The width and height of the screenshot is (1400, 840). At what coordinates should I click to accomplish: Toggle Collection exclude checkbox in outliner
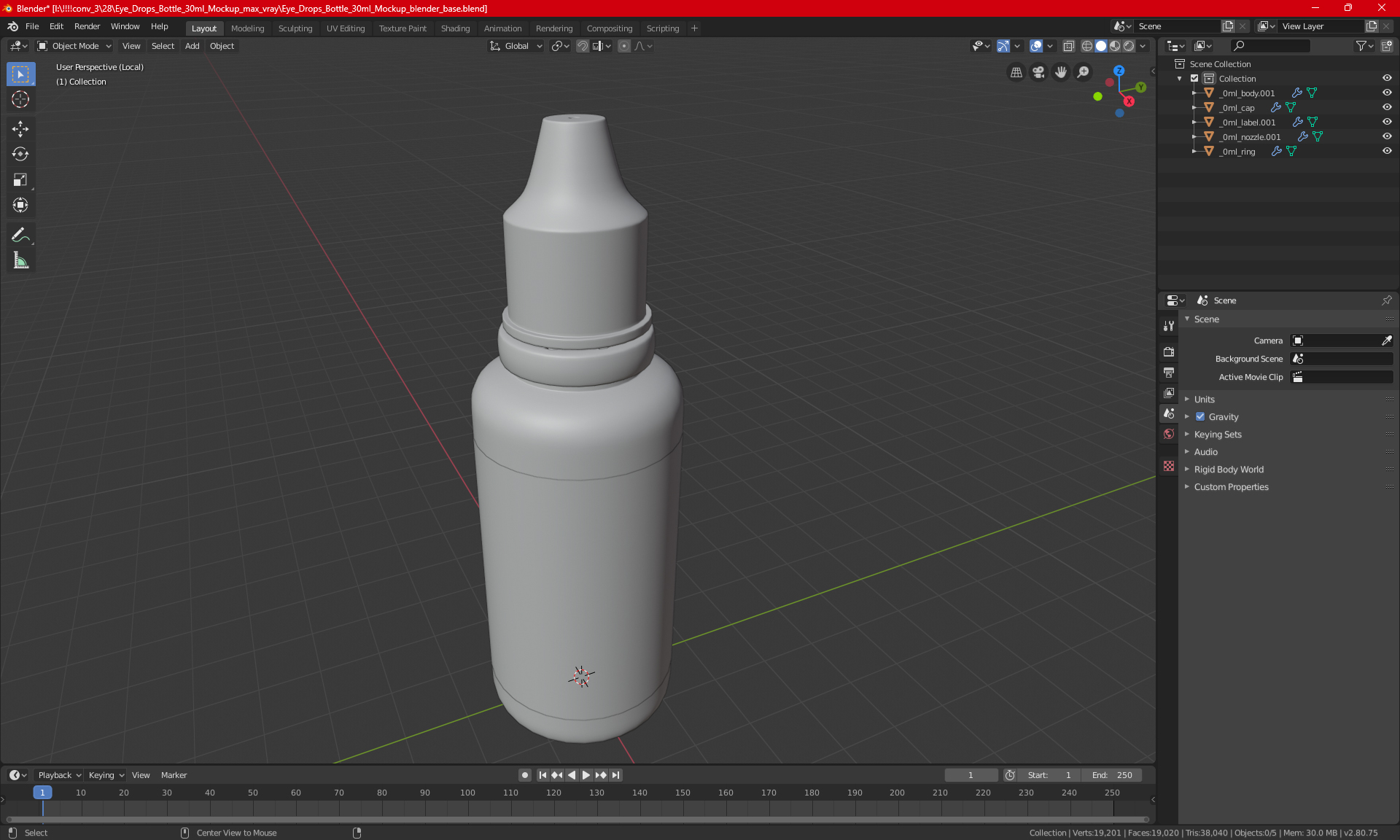(1194, 78)
